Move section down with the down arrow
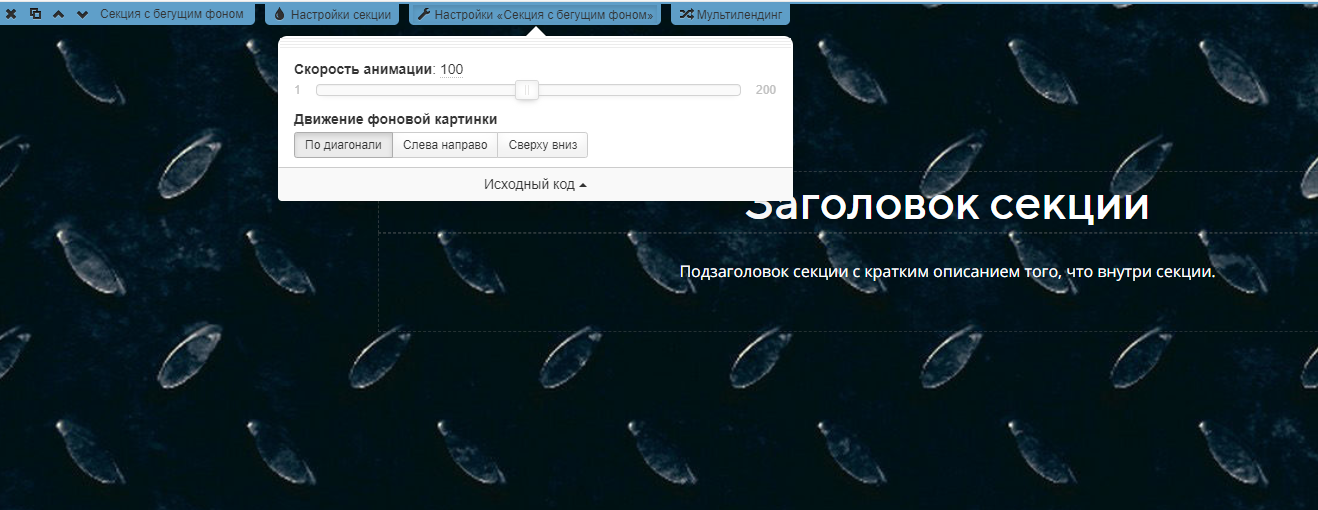This screenshot has width=1318, height=510. click(82, 15)
